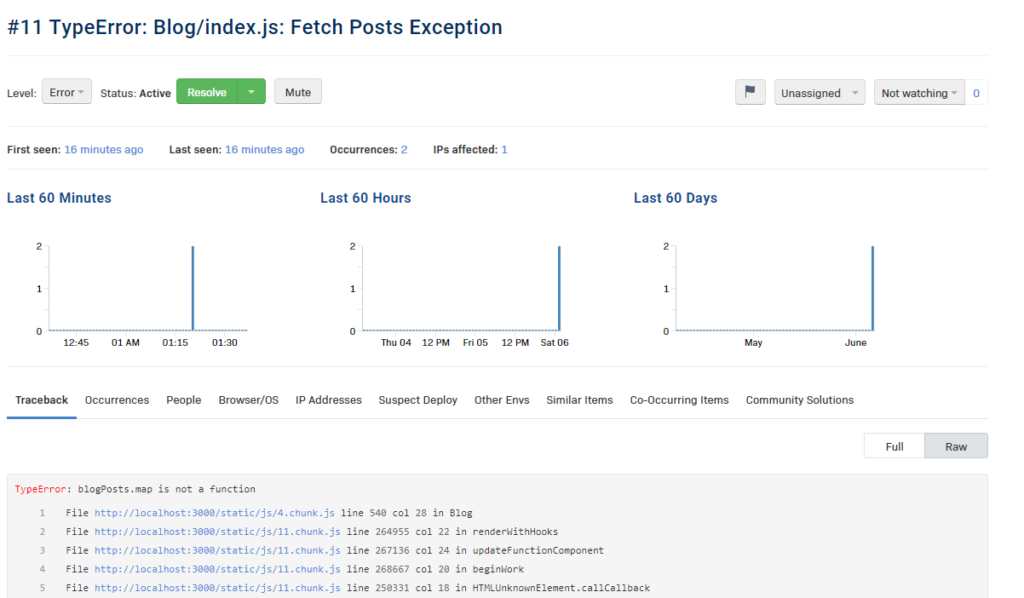This screenshot has height=598, width=1024.
Task: Click the watcher count zero
Action: click(976, 92)
